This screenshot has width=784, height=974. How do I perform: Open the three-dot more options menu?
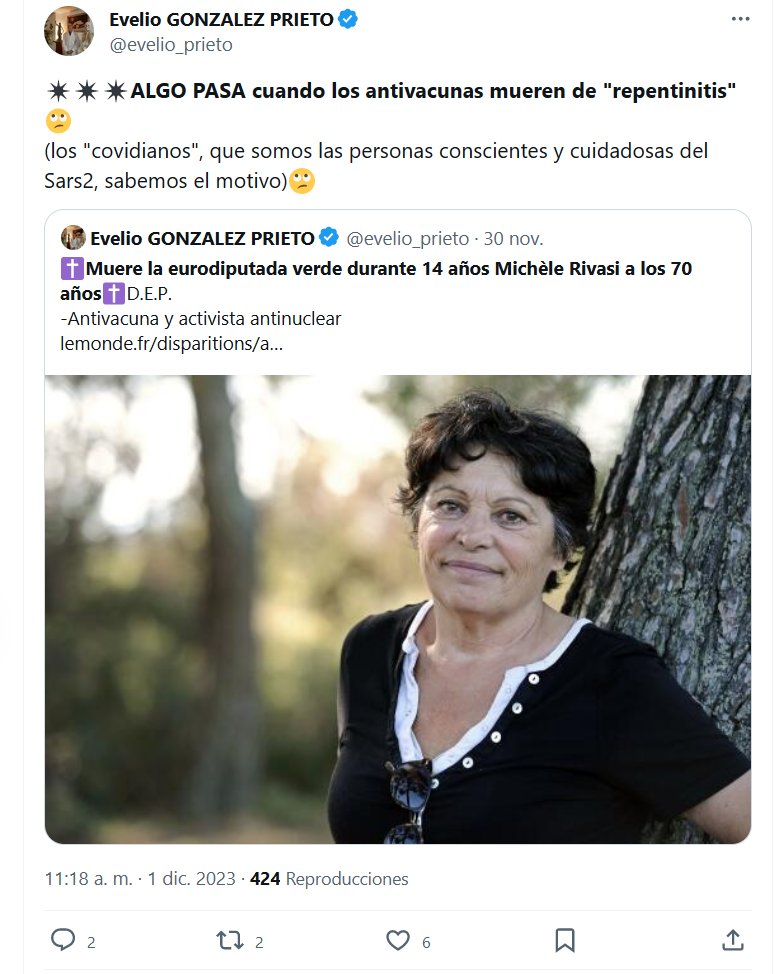click(x=739, y=19)
